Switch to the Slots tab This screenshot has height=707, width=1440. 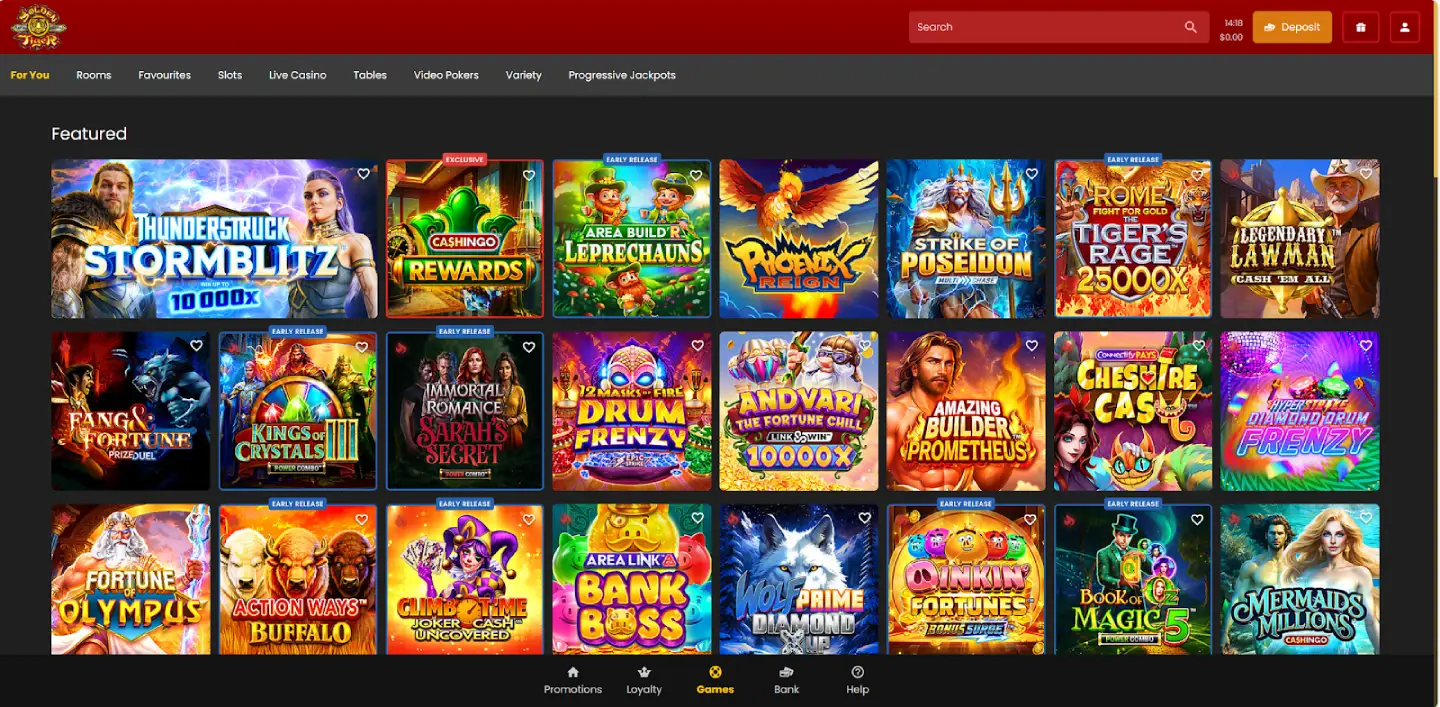tap(229, 74)
